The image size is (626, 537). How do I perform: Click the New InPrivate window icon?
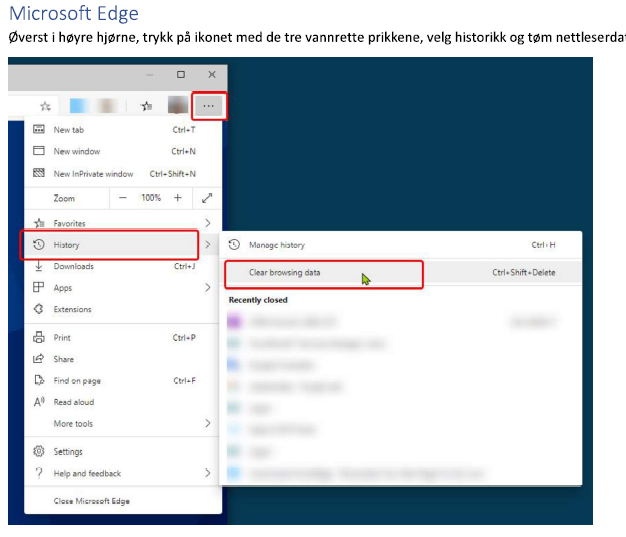(x=39, y=173)
